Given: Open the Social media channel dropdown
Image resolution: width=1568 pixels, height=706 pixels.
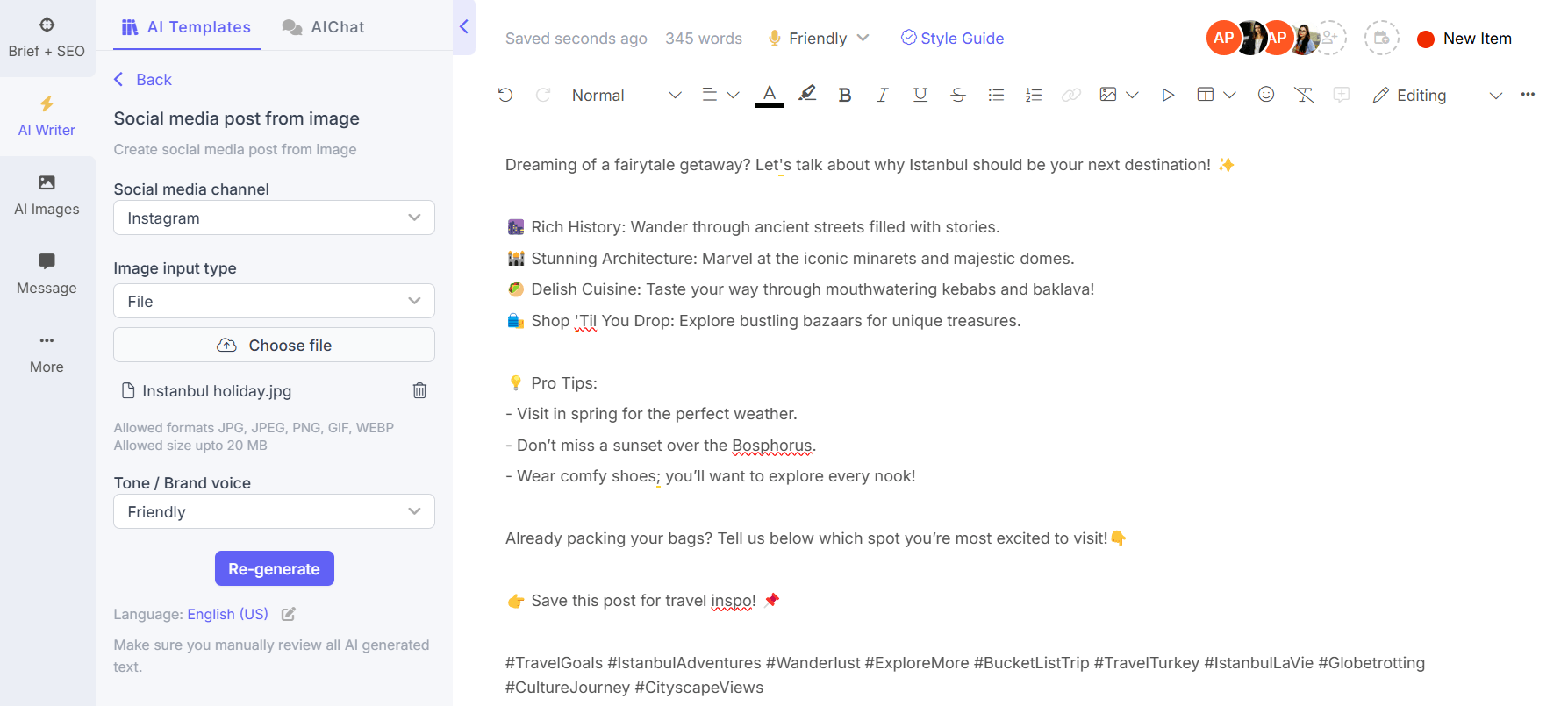Looking at the screenshot, I should (x=274, y=218).
